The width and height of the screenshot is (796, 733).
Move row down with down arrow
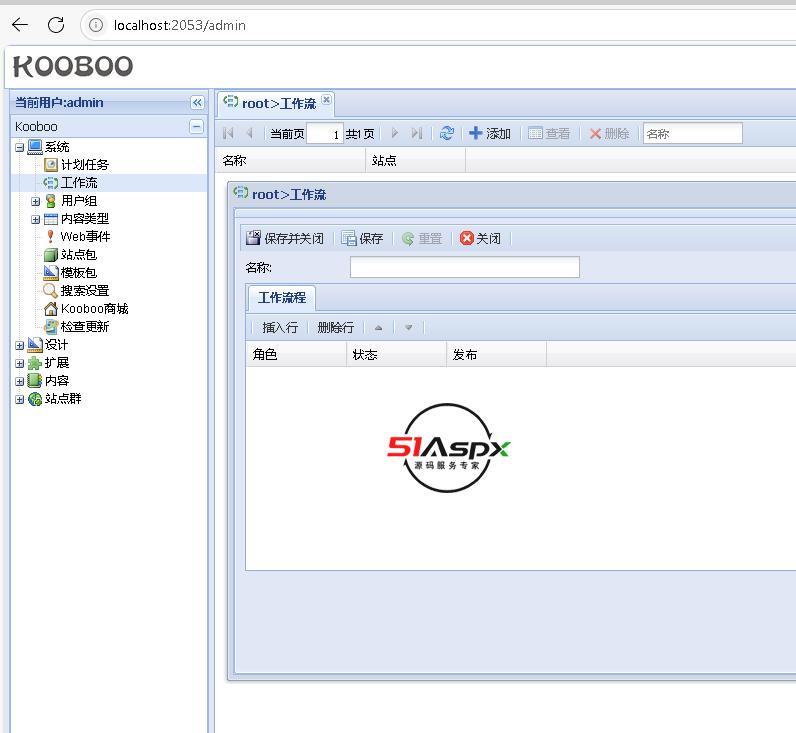click(x=409, y=328)
